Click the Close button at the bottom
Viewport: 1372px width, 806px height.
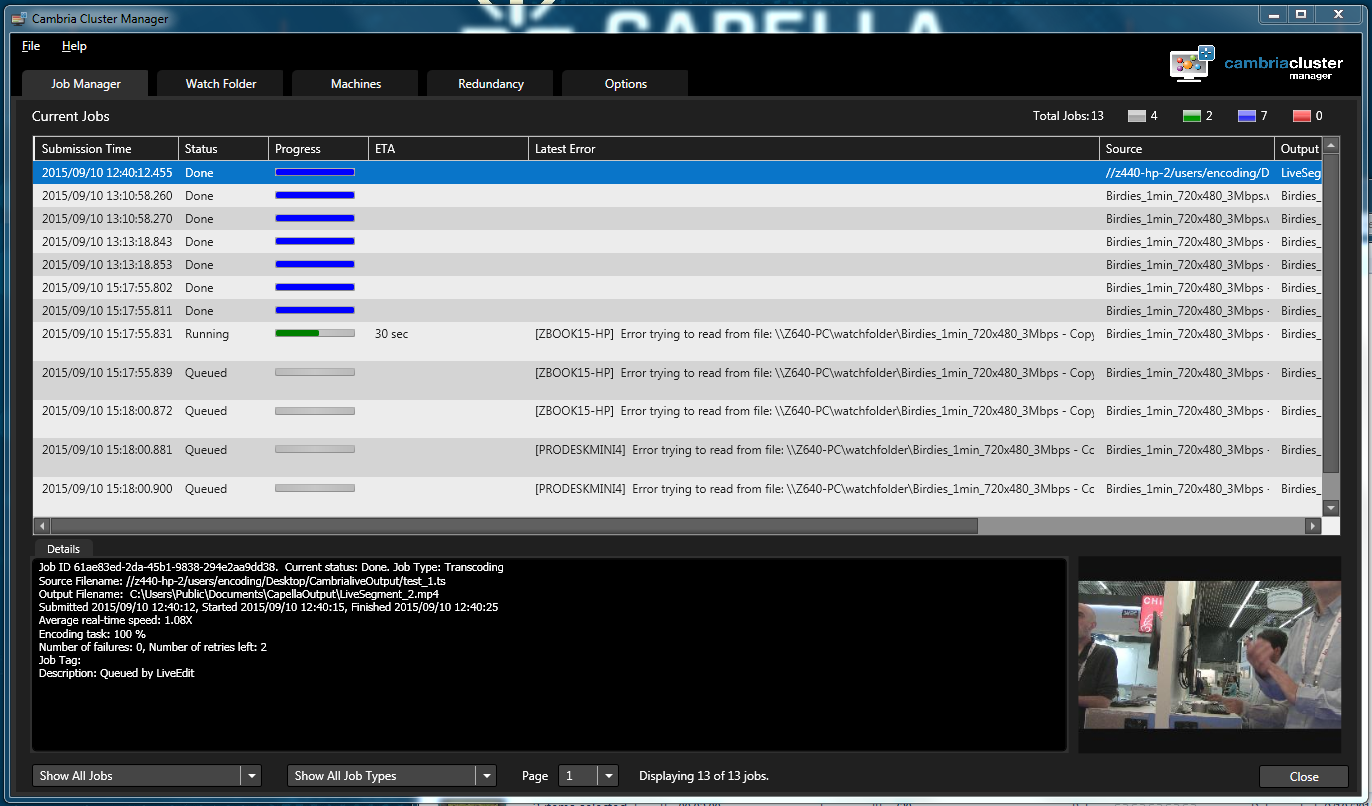click(x=1304, y=777)
